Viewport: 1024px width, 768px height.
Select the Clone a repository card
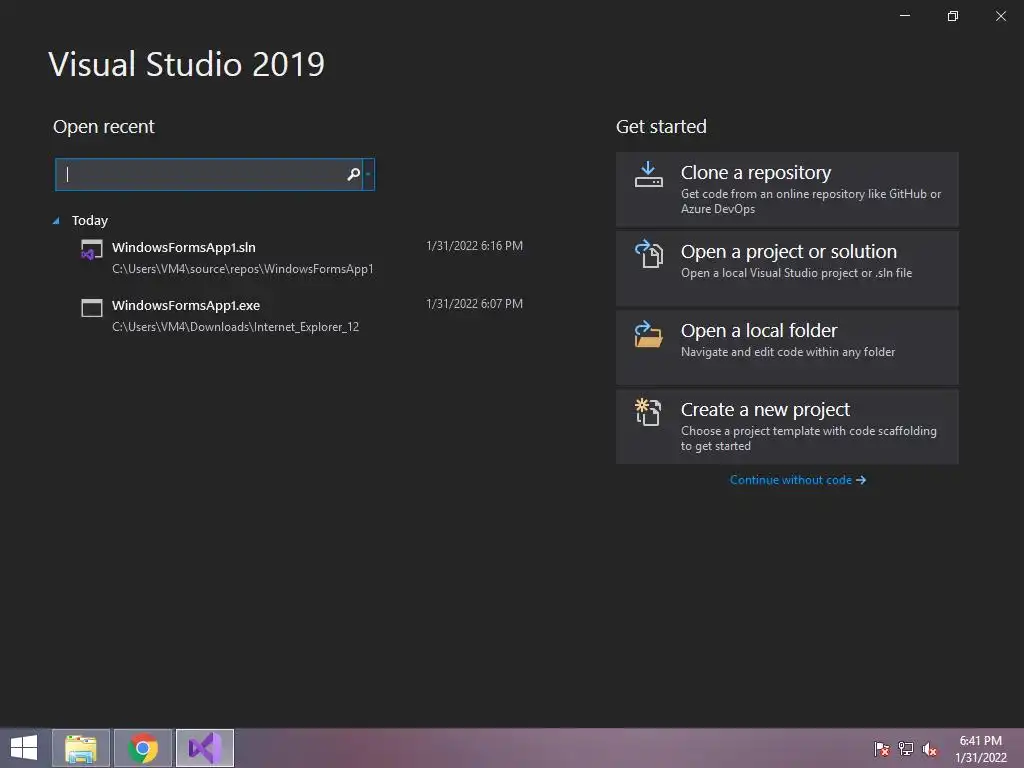[787, 189]
